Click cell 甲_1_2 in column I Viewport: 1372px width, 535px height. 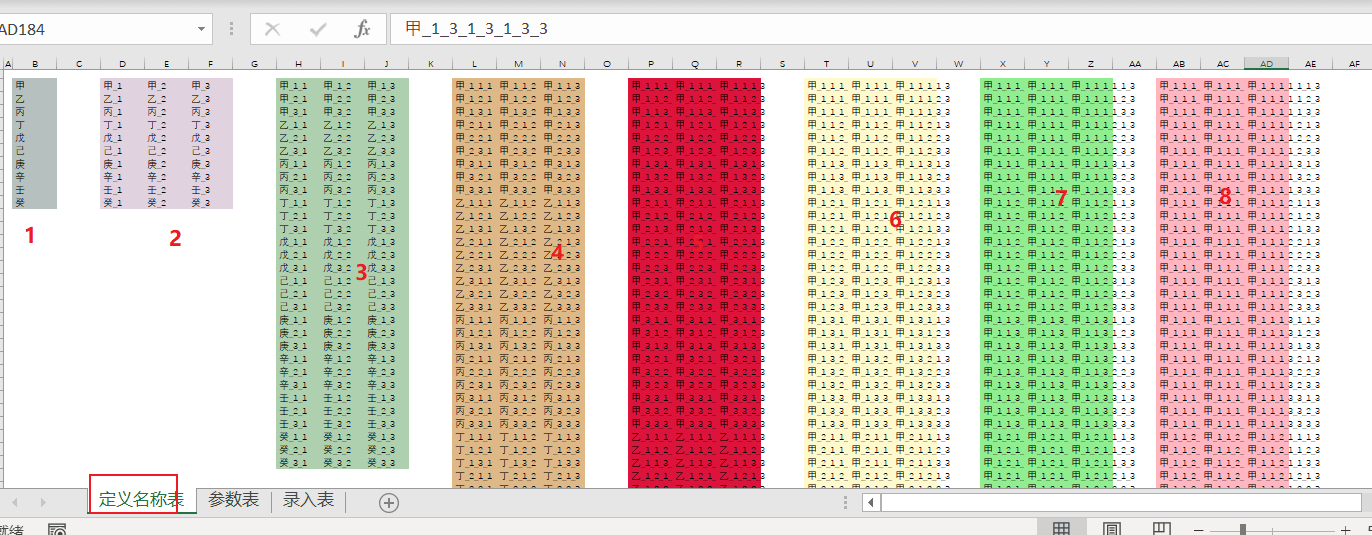342,86
